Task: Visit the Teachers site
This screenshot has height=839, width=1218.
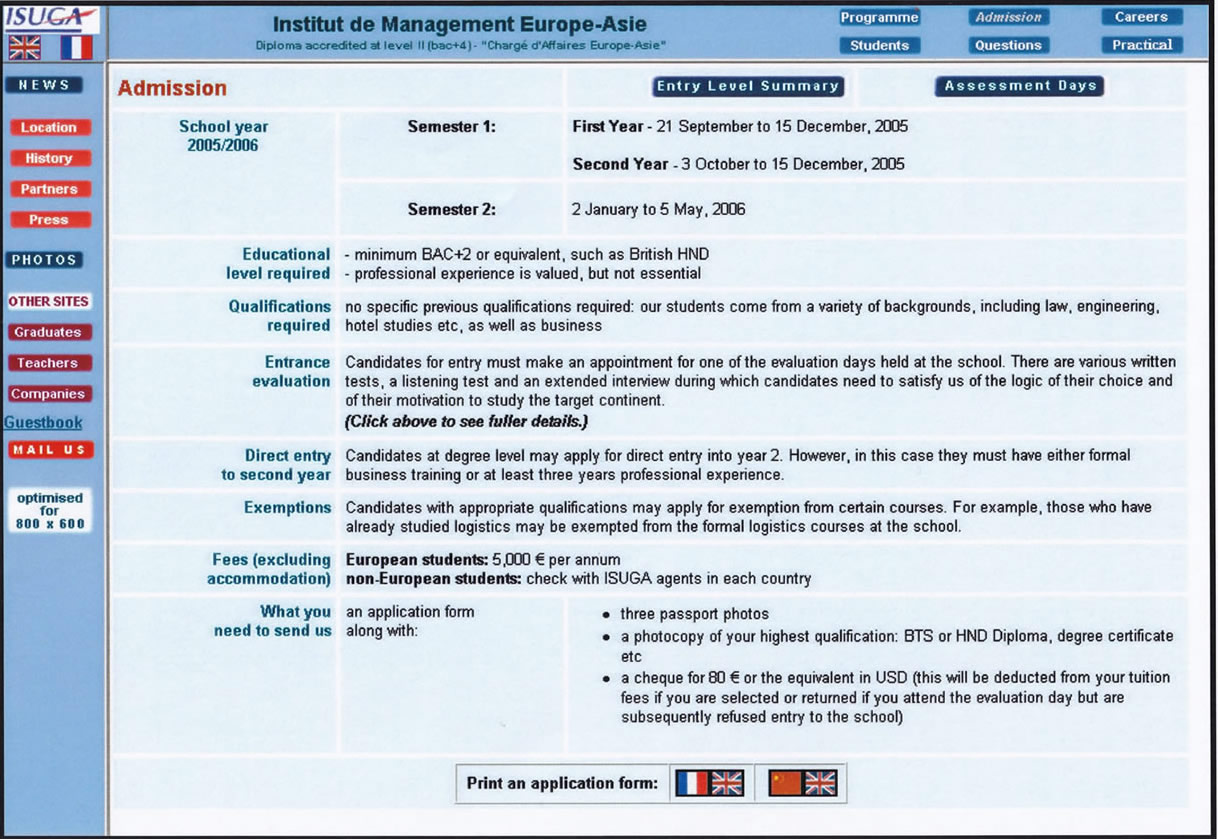Action: (x=47, y=363)
